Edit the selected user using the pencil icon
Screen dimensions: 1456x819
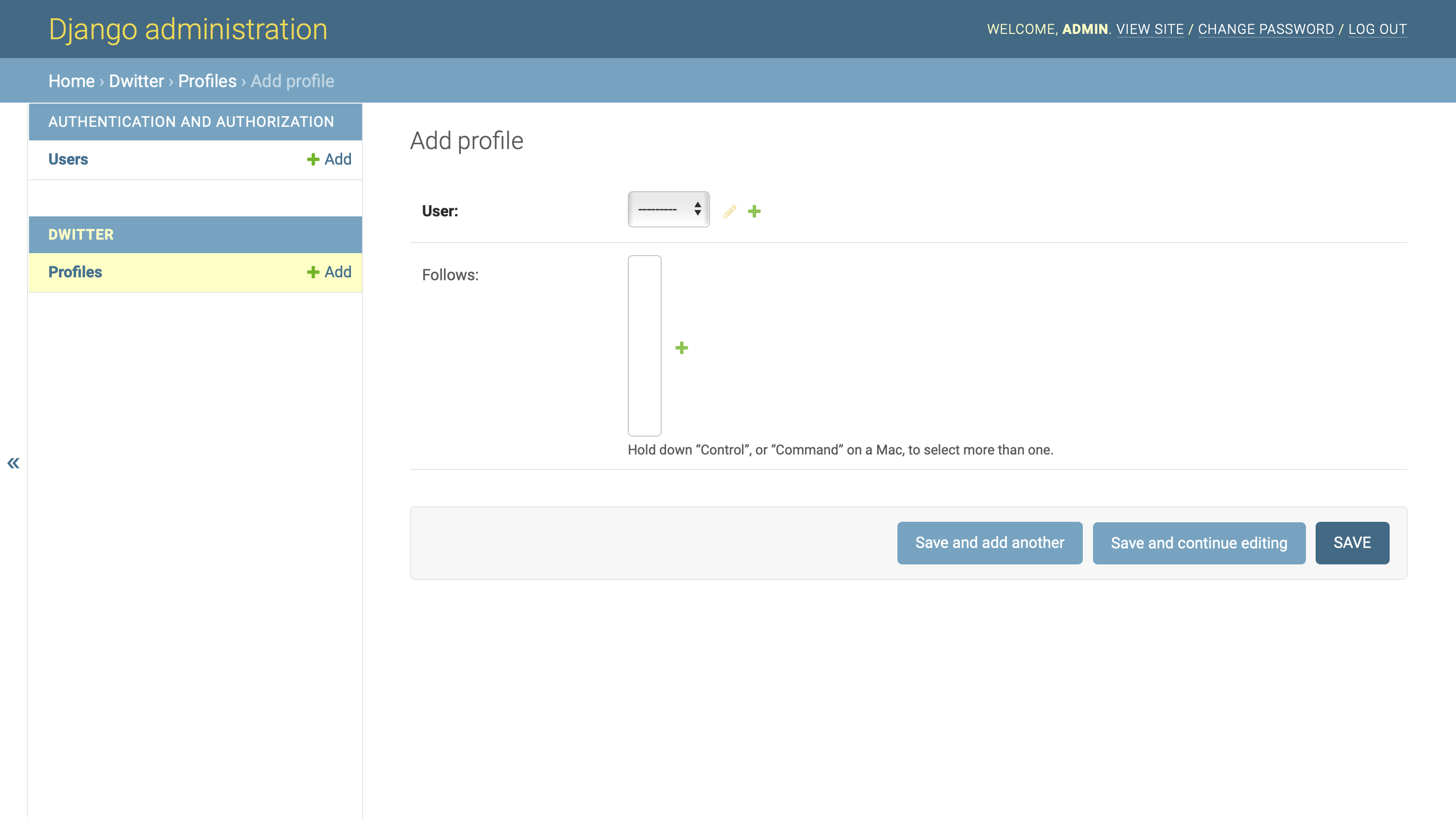coord(729,211)
